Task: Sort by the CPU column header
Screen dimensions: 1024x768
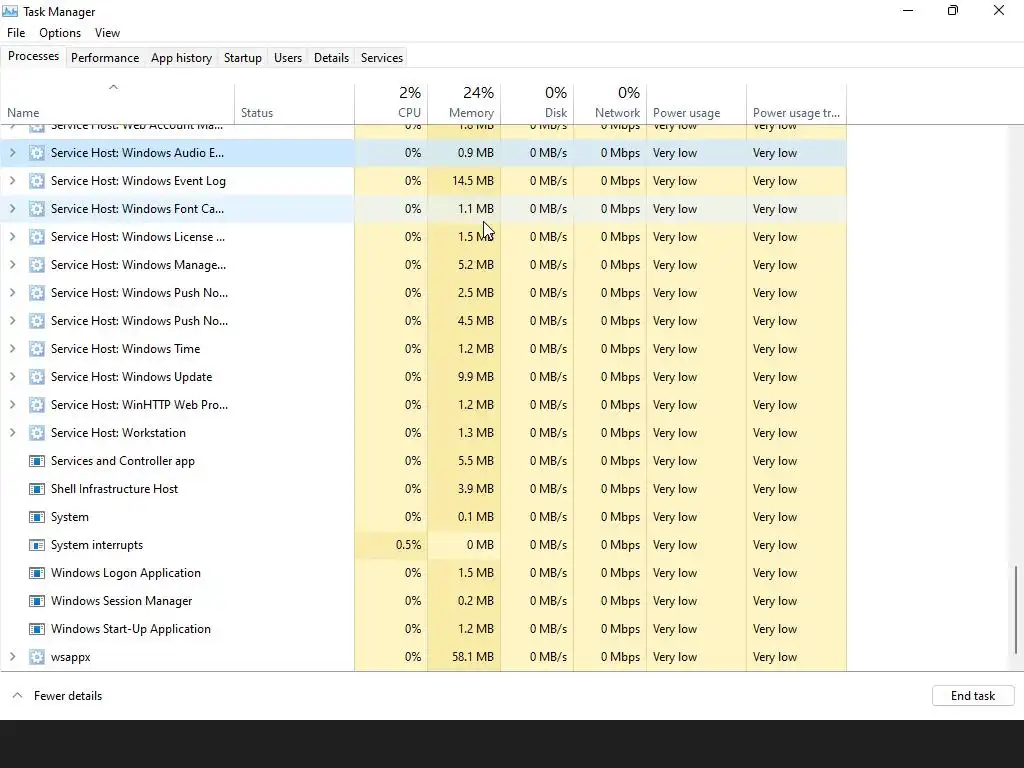Action: click(391, 103)
